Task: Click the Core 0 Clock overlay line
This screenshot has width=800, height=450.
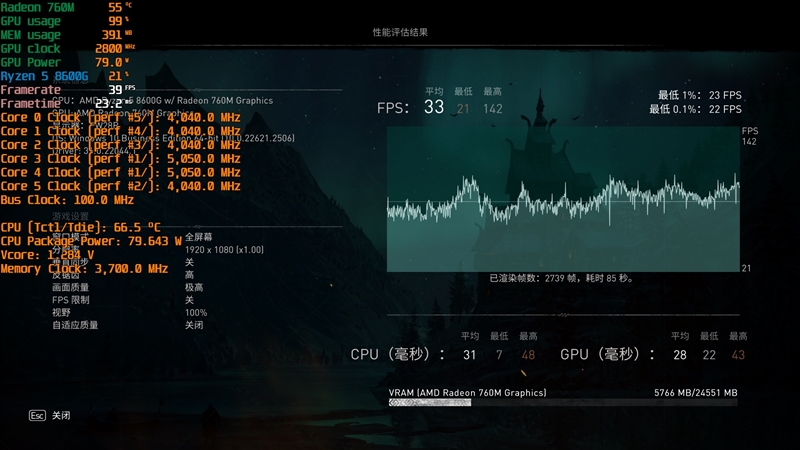Action: (x=120, y=117)
